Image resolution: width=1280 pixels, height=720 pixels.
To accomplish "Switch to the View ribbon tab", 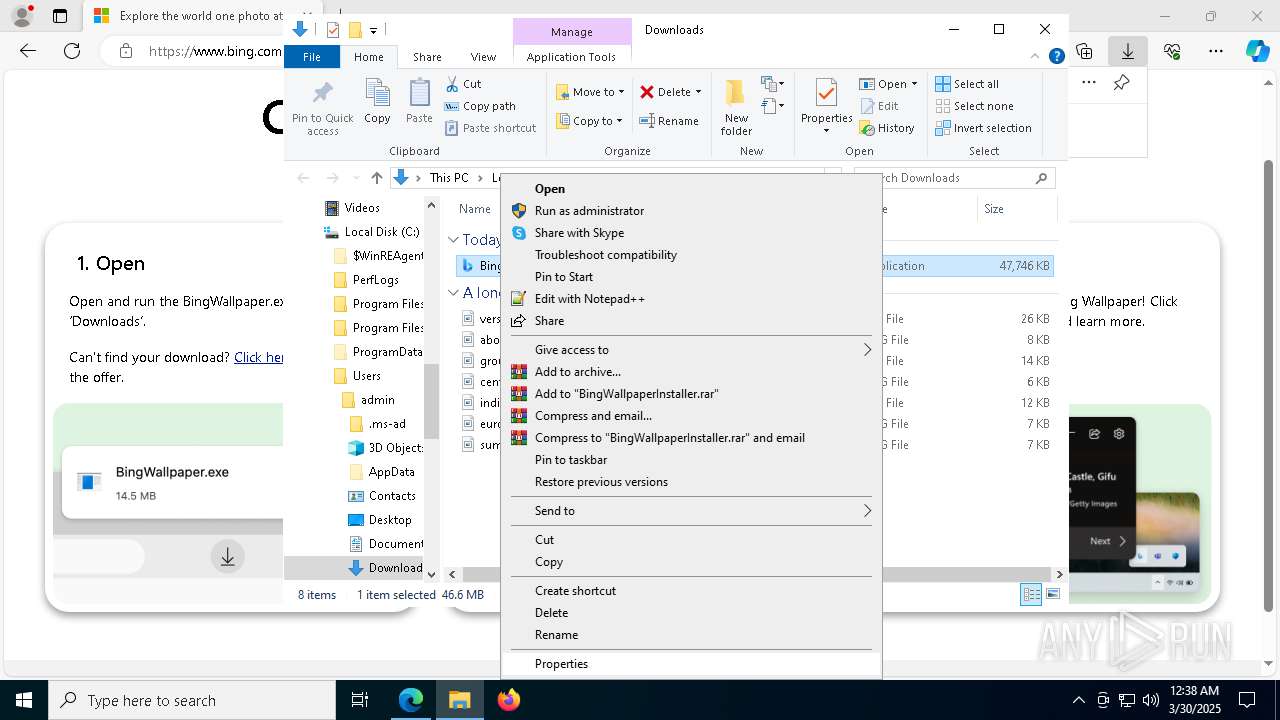I will 483,57.
